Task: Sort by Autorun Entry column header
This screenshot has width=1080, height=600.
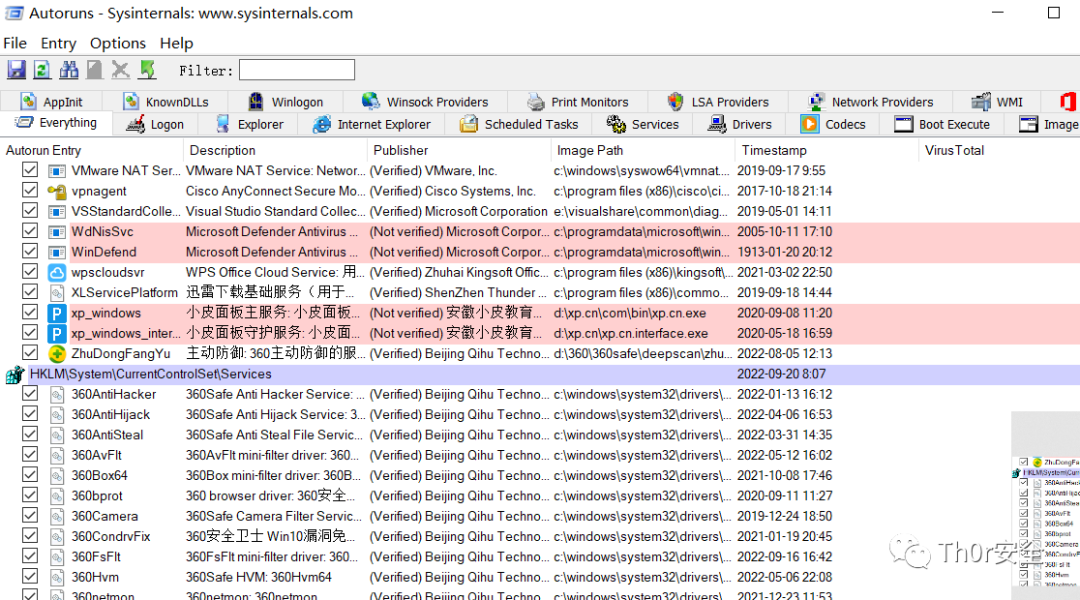Action: click(x=92, y=150)
